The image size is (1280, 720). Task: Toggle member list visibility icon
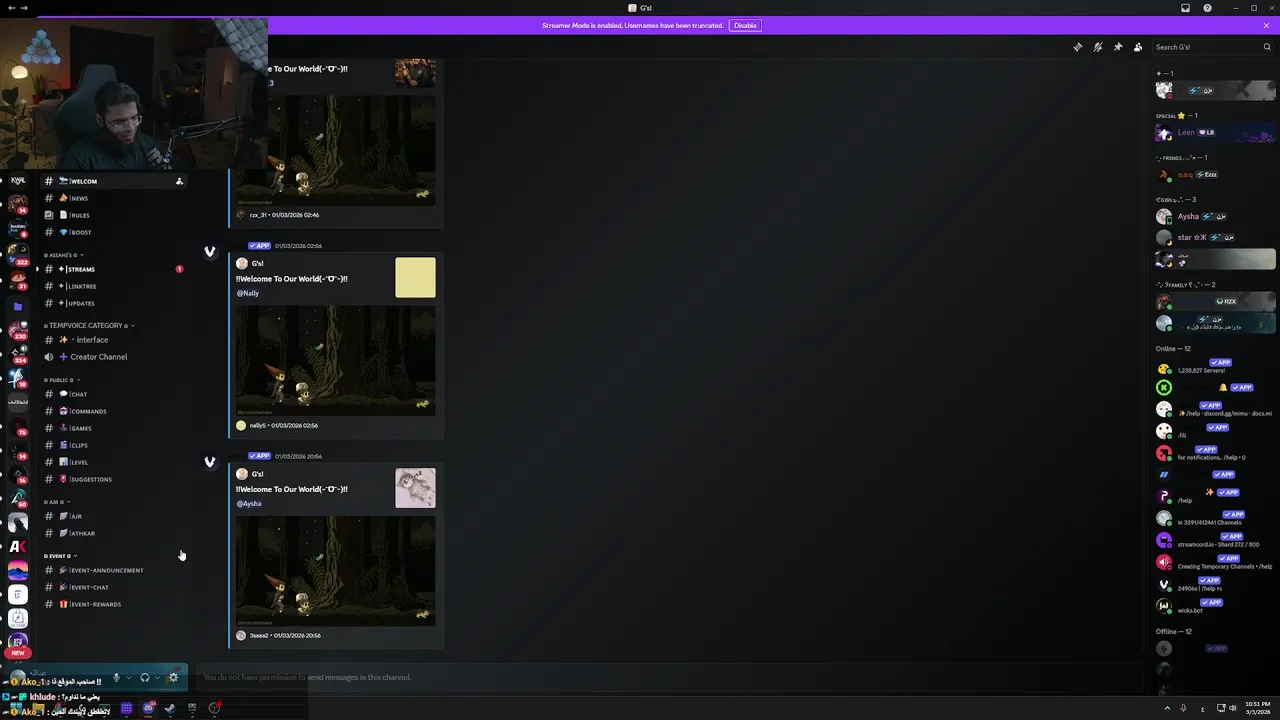(x=1138, y=47)
